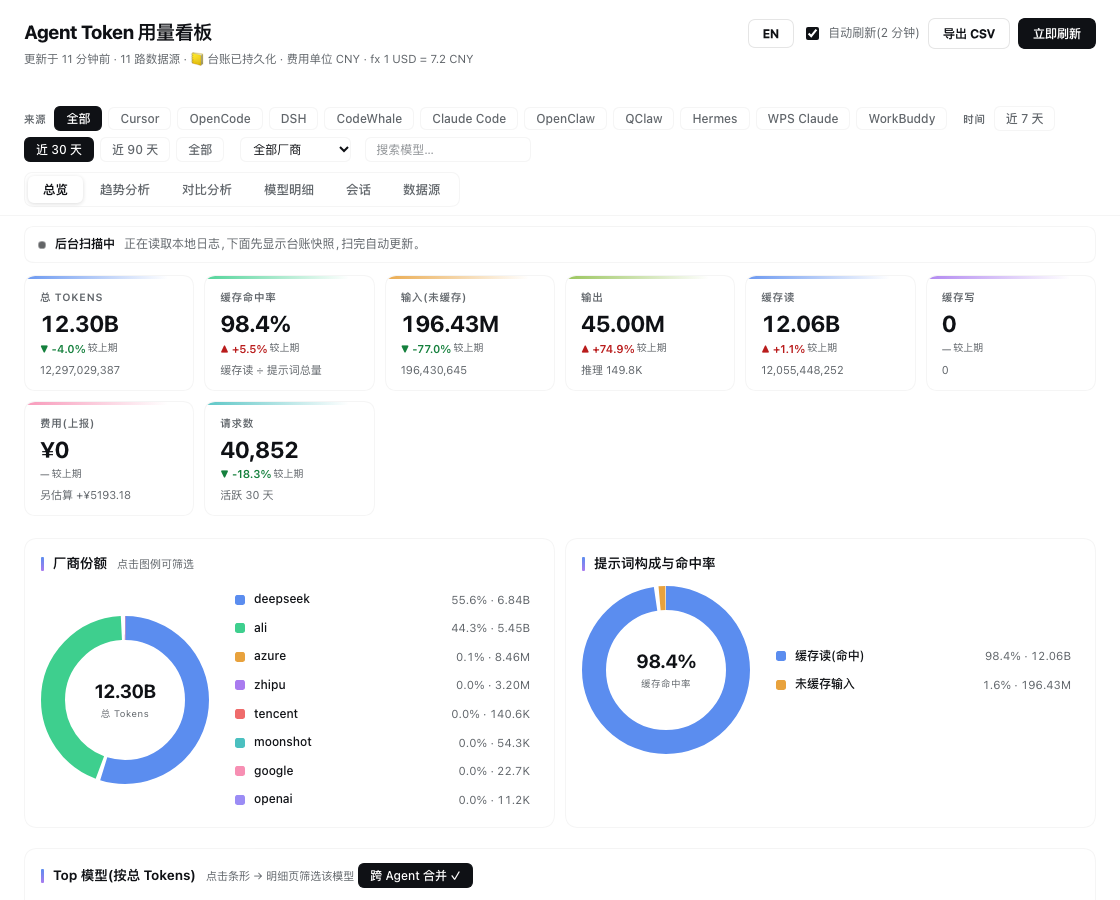Toggle the auto-refresh (2 分钟) checkbox
This screenshot has width=1120, height=900.
pyautogui.click(x=812, y=34)
